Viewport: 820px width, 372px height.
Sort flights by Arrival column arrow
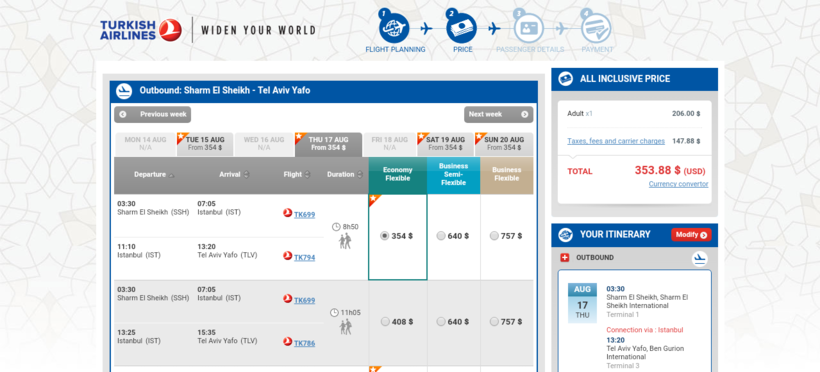246,175
